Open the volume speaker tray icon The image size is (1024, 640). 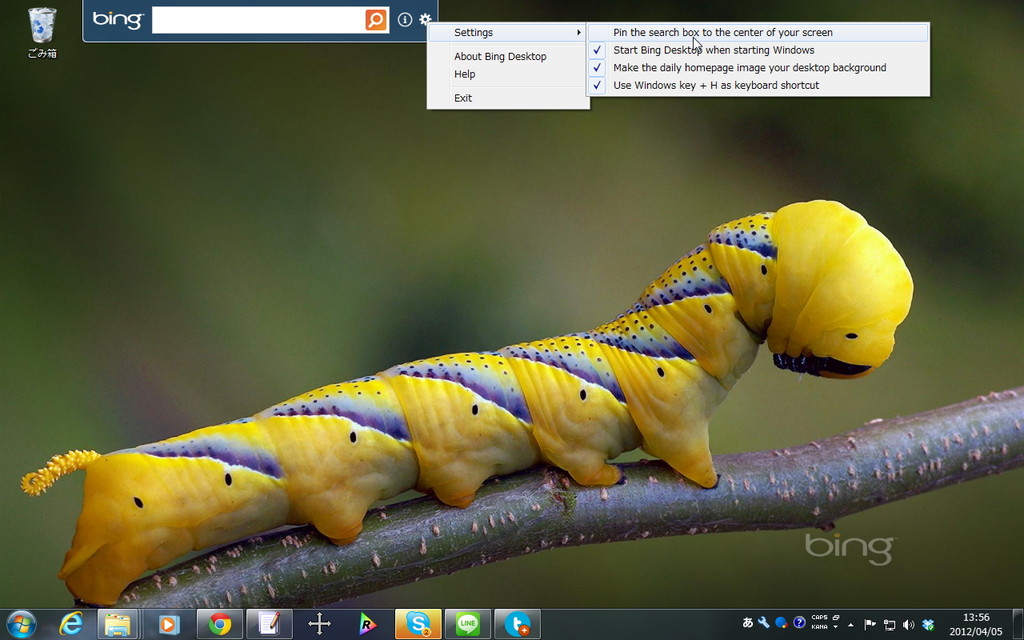(x=908, y=625)
